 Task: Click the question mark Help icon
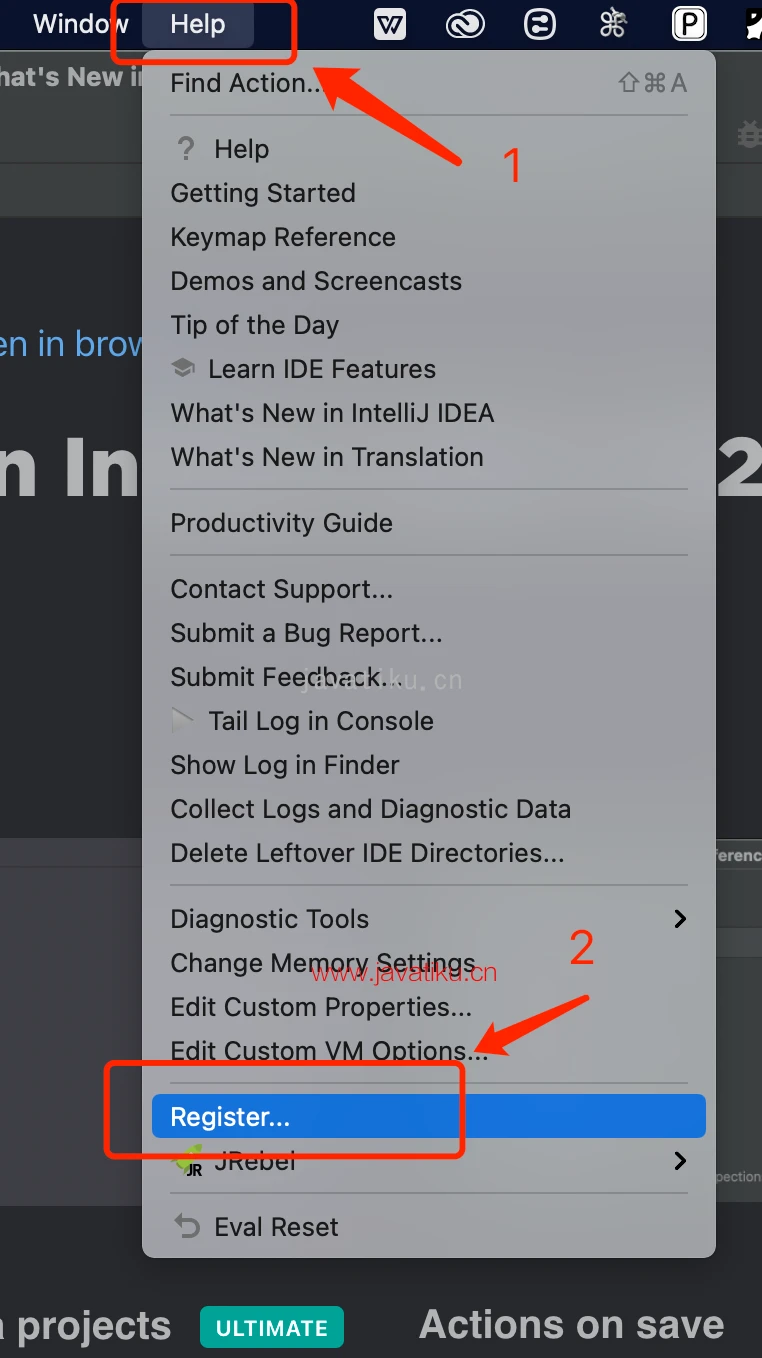[185, 149]
